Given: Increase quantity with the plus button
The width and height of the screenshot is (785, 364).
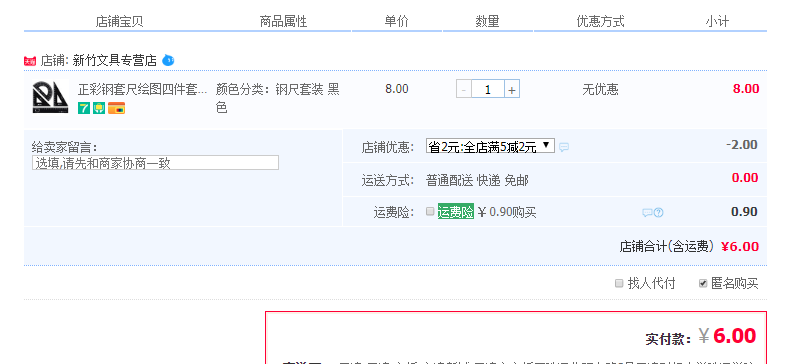Looking at the screenshot, I should tap(512, 90).
